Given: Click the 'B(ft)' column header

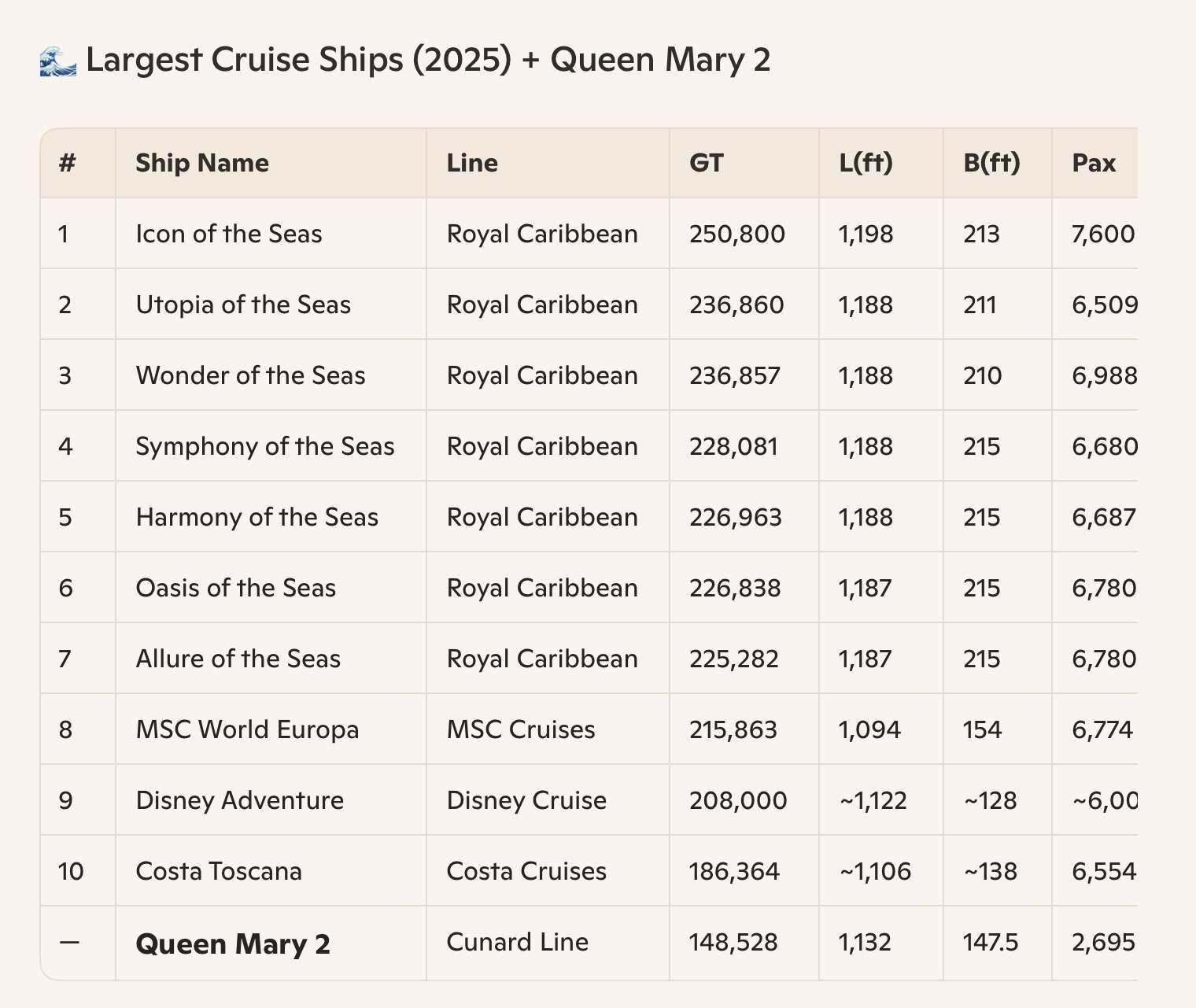Looking at the screenshot, I should (991, 163).
